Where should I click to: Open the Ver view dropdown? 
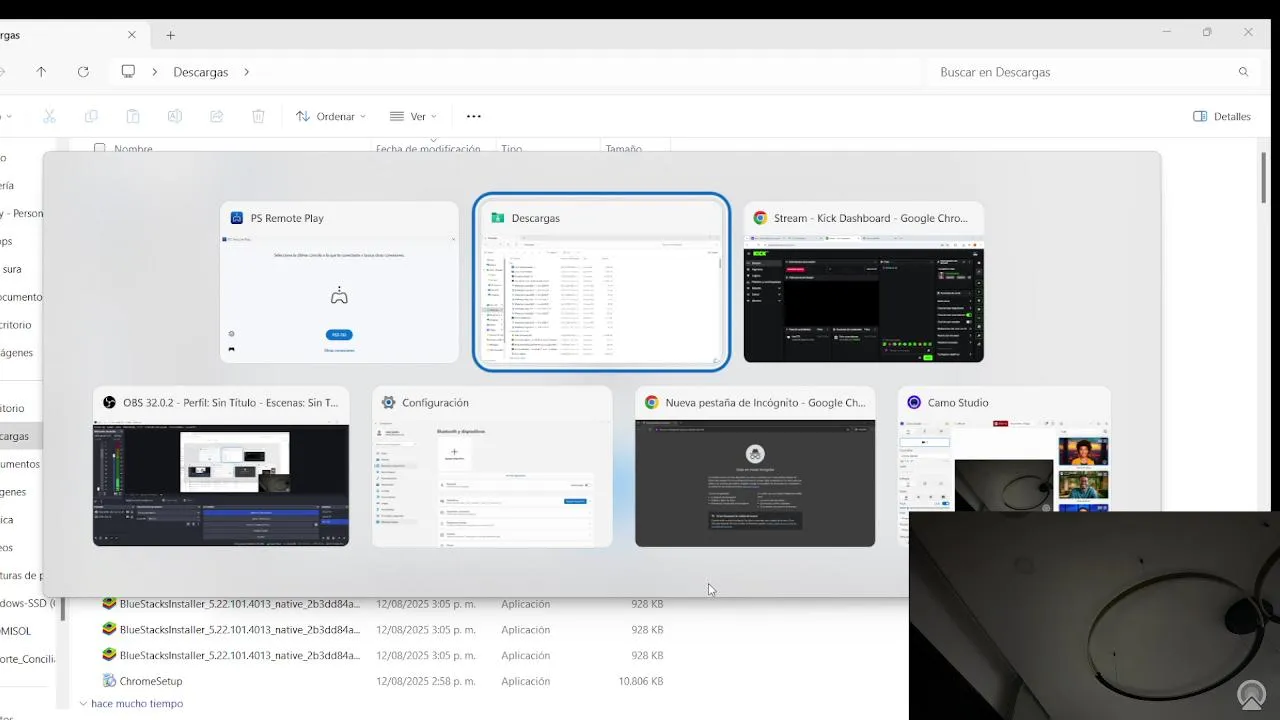(x=412, y=116)
